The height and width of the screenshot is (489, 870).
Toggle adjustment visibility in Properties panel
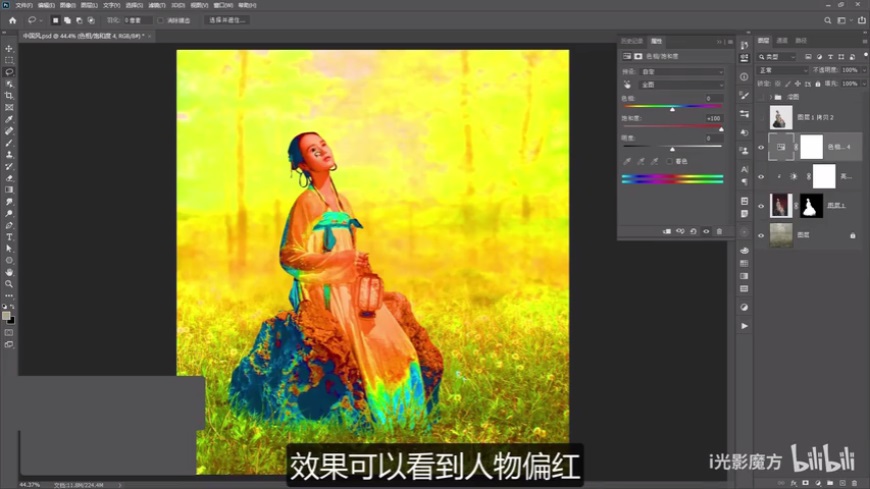[x=706, y=231]
